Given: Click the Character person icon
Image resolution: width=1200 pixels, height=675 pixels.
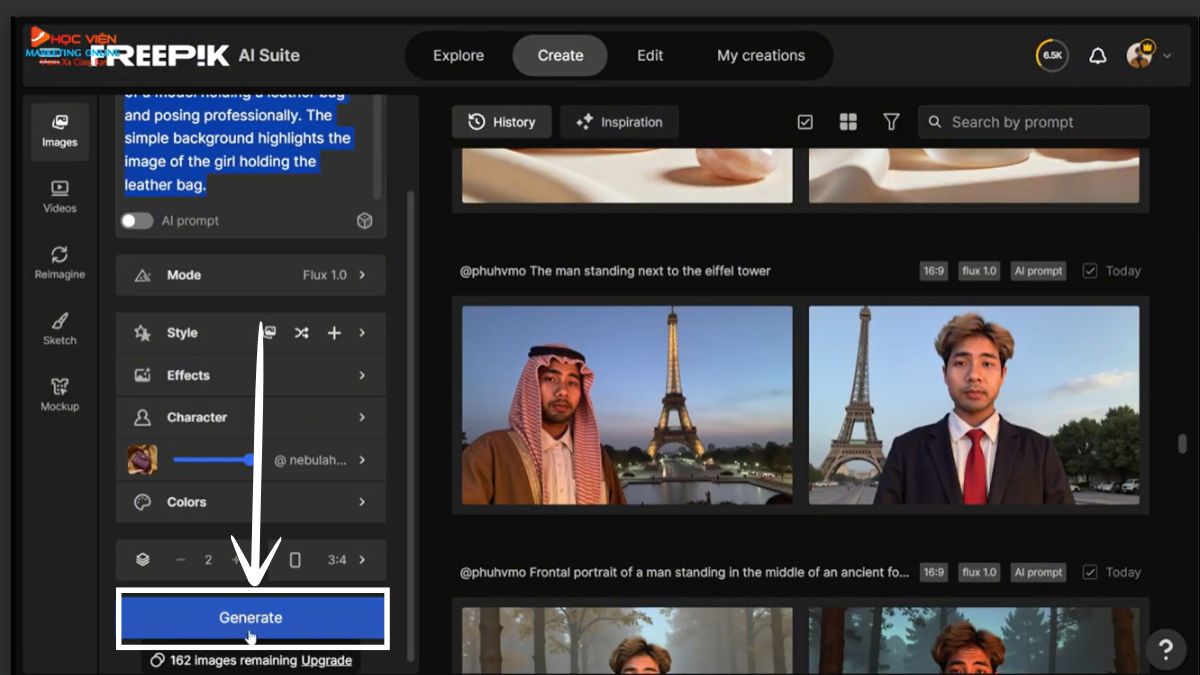Looking at the screenshot, I should pos(143,417).
